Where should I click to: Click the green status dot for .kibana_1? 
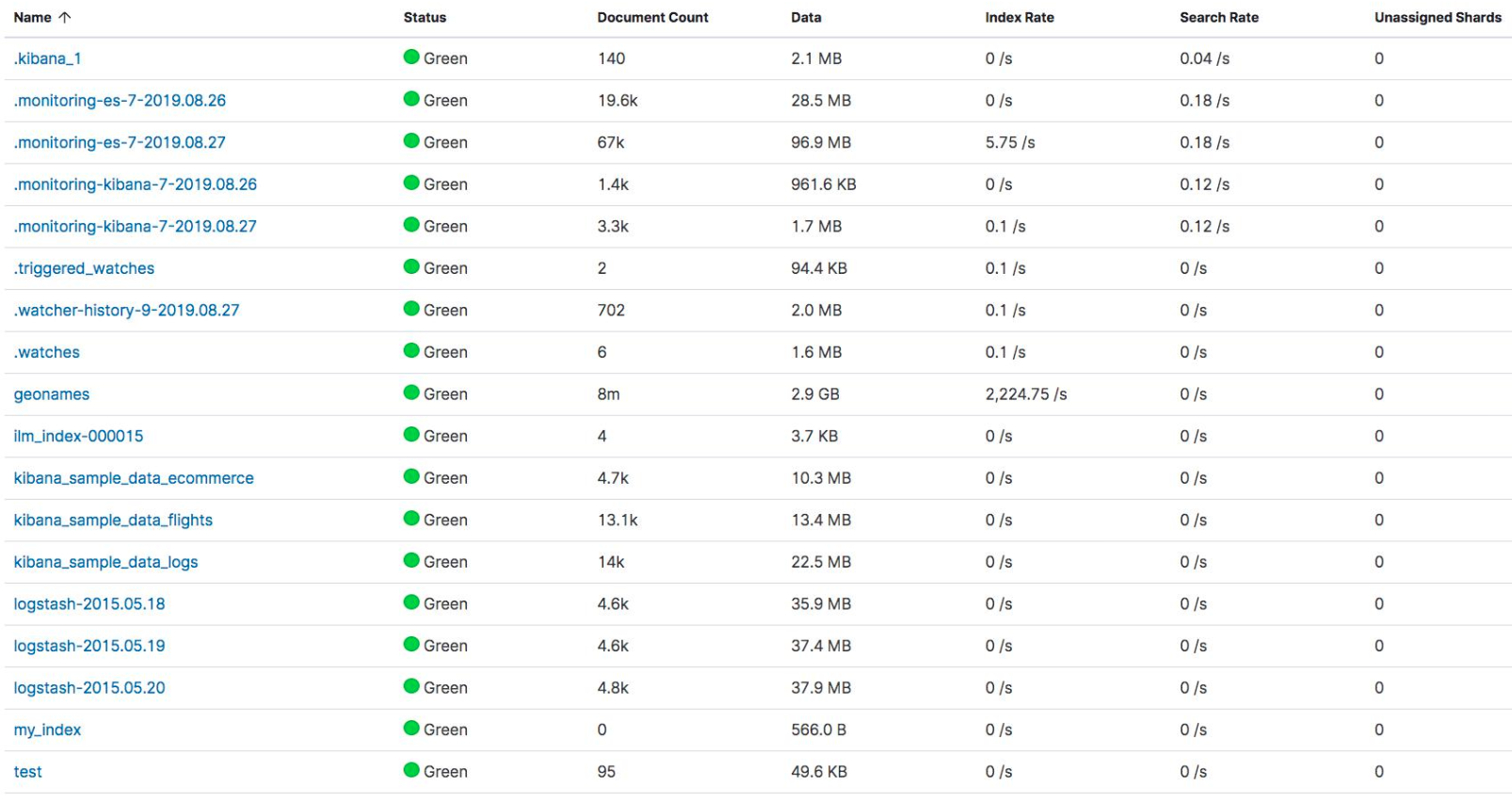tap(411, 56)
